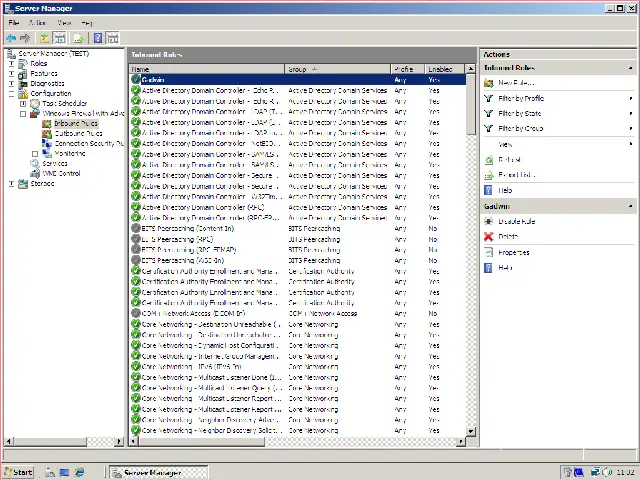Sort rules by the Profile column header
The height and width of the screenshot is (480, 640).
point(407,69)
